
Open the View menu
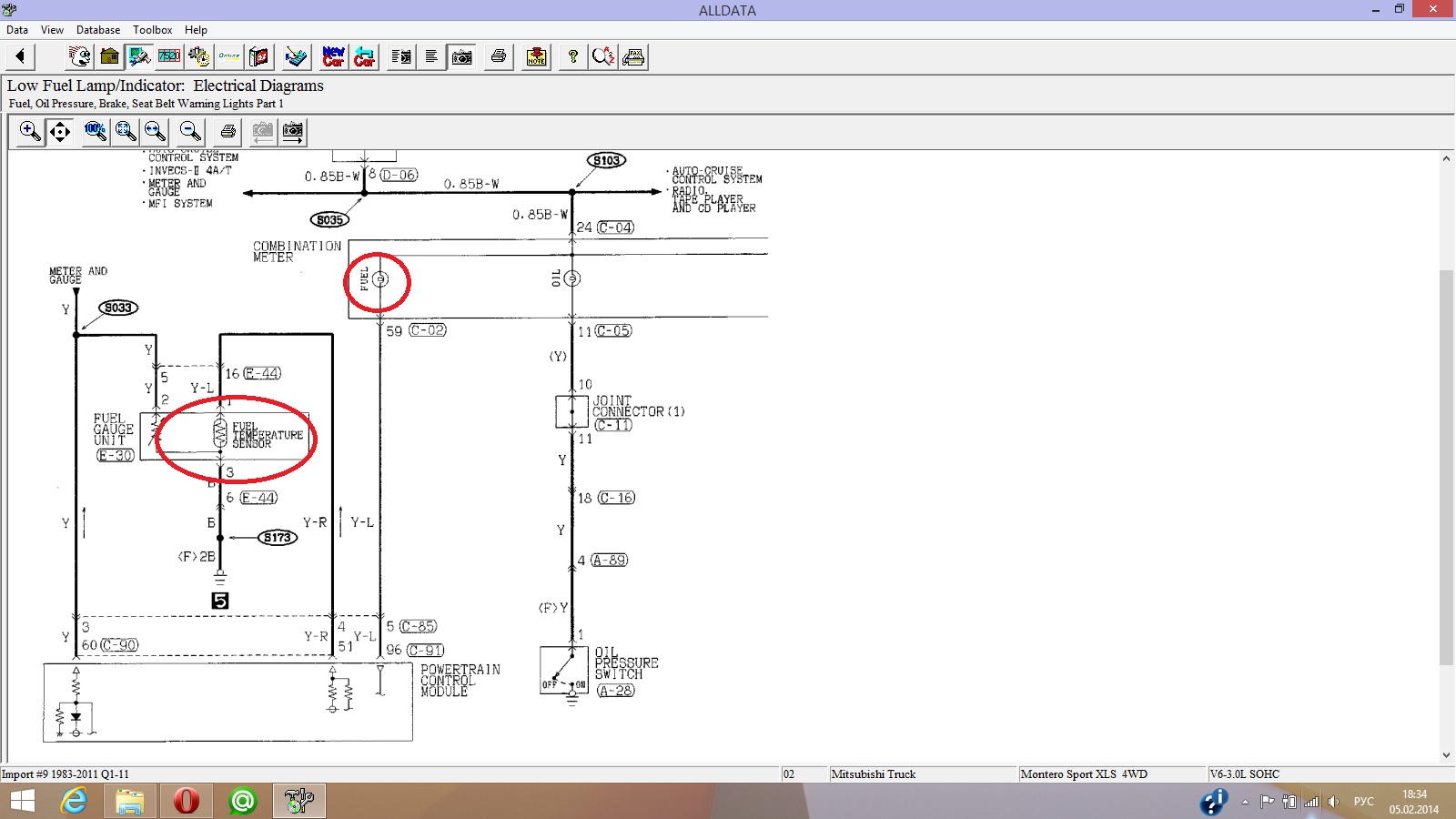[52, 30]
